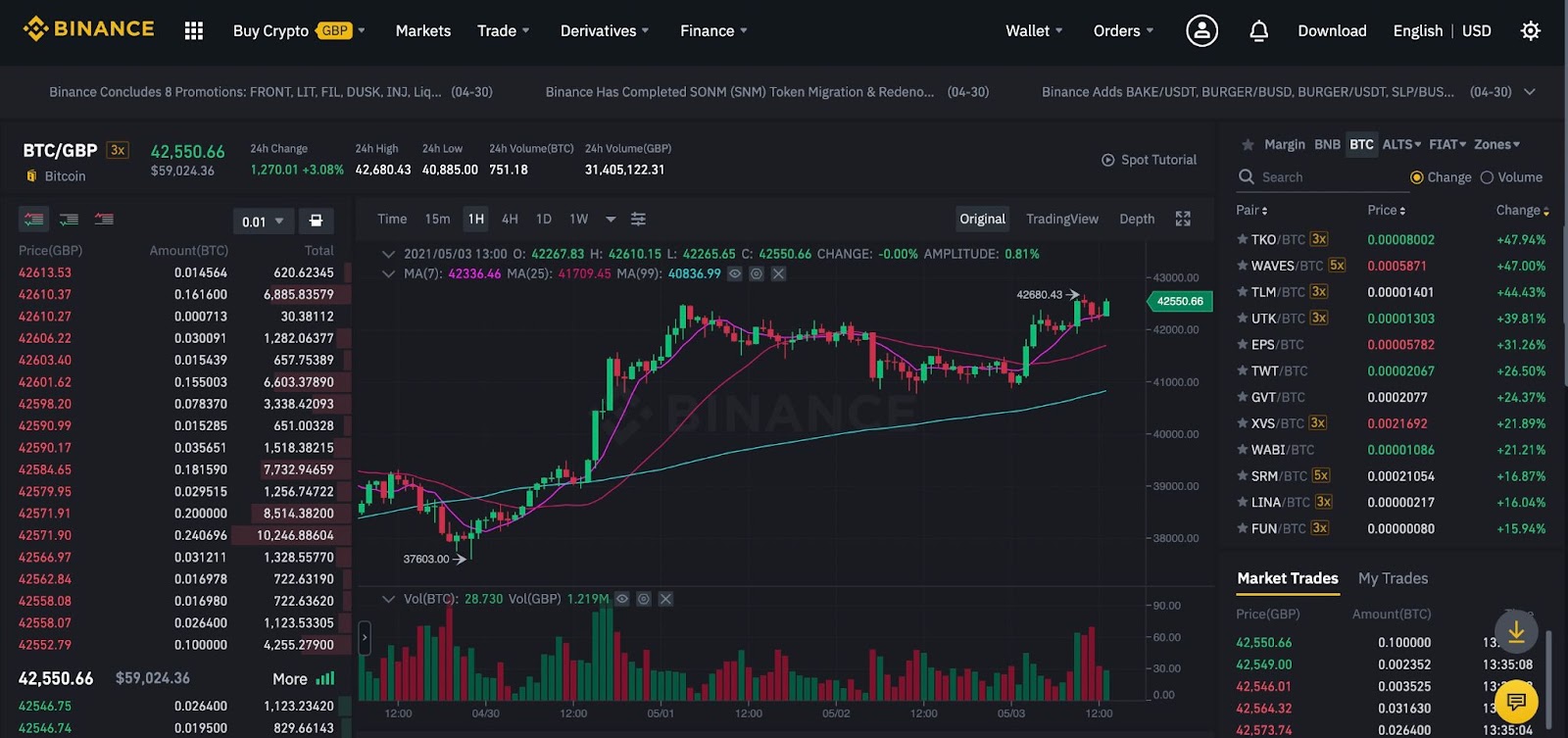Open the yellow chat support button

pyautogui.click(x=1516, y=701)
